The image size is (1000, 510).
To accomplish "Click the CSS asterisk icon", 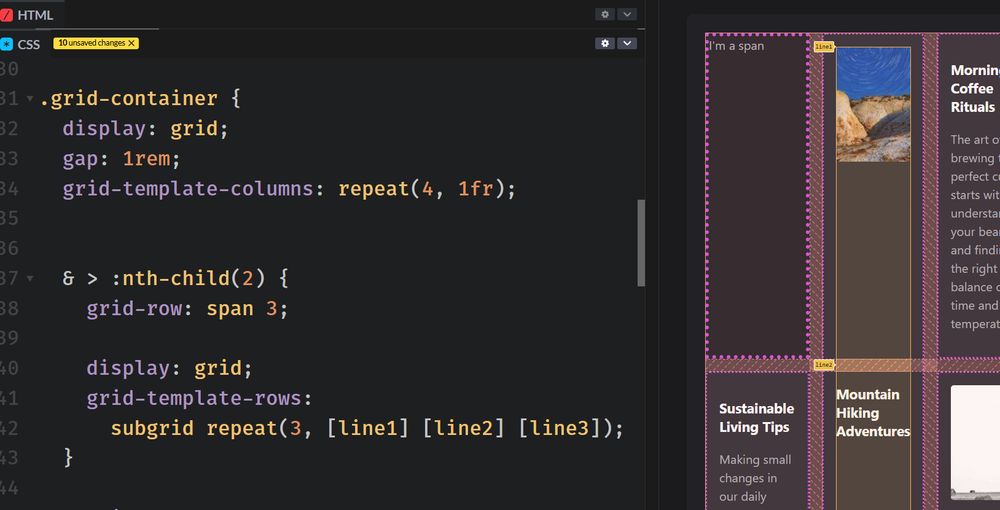I will click(x=6, y=44).
